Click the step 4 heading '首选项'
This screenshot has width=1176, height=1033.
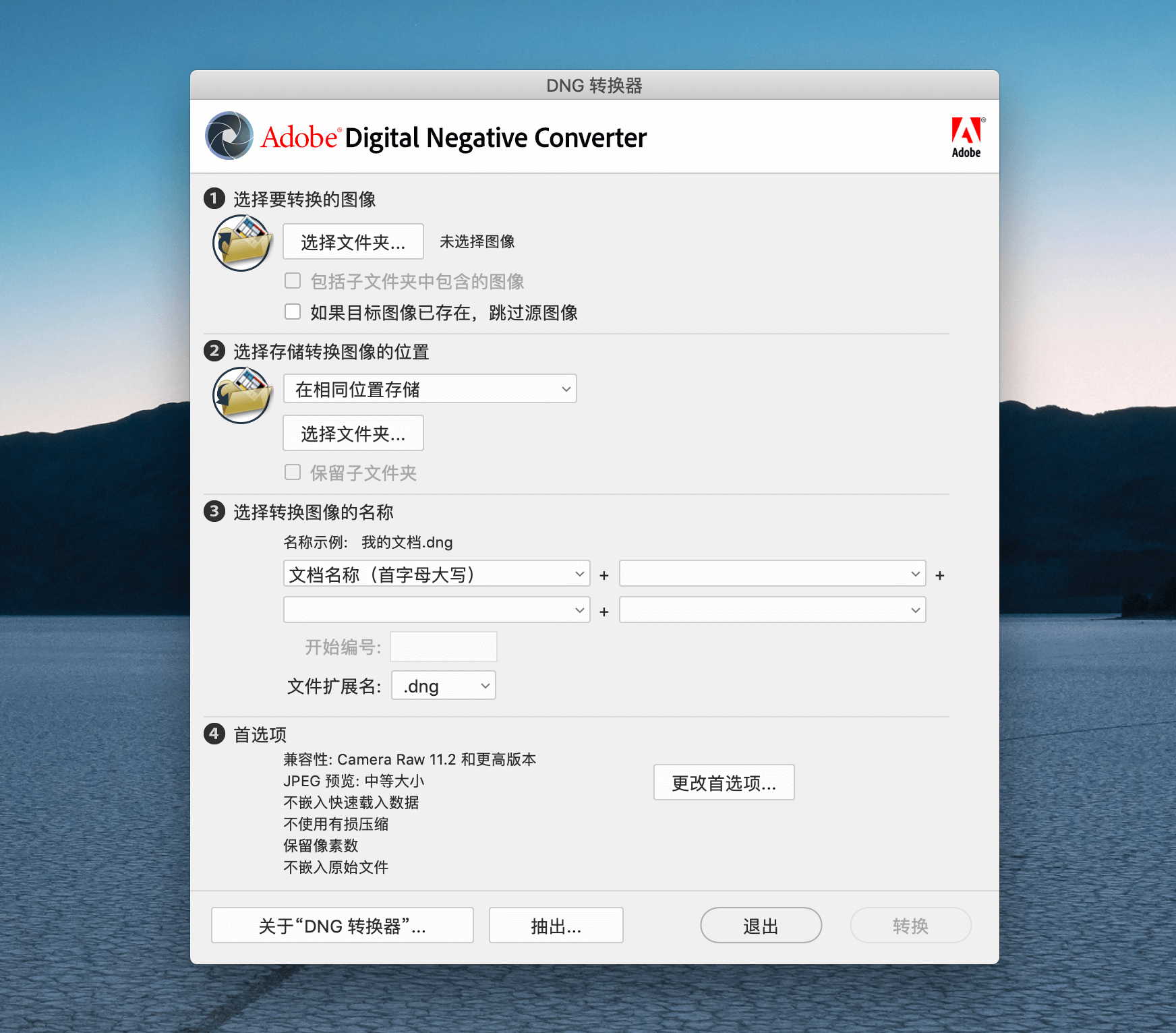coord(260,734)
